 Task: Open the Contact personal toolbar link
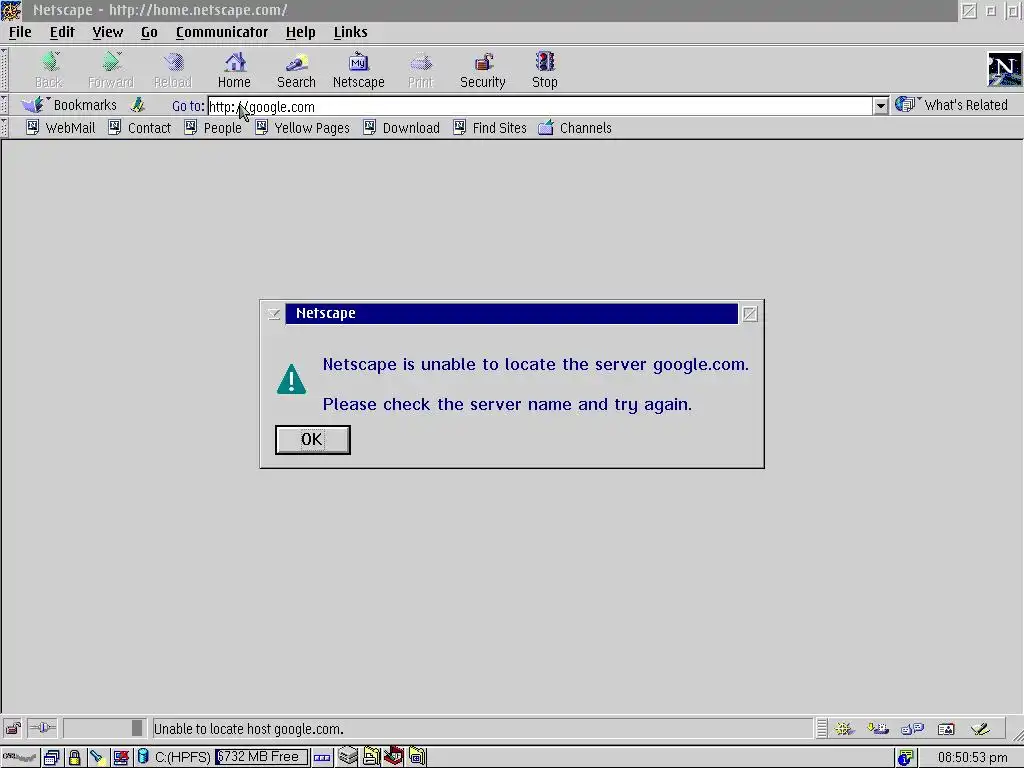(140, 128)
